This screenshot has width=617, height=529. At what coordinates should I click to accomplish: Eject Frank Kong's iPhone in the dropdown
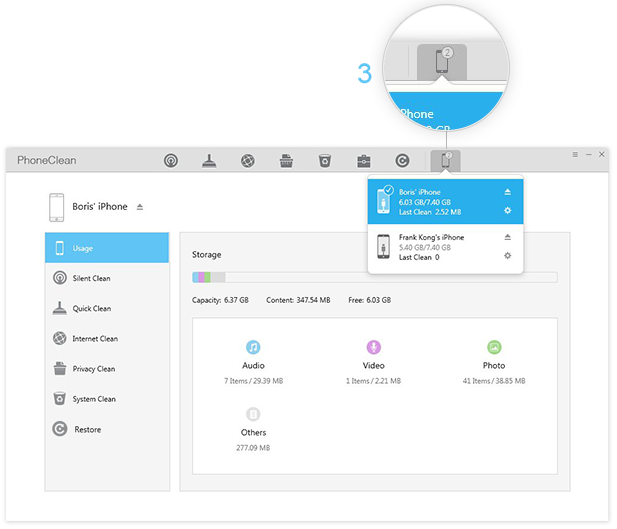click(508, 237)
